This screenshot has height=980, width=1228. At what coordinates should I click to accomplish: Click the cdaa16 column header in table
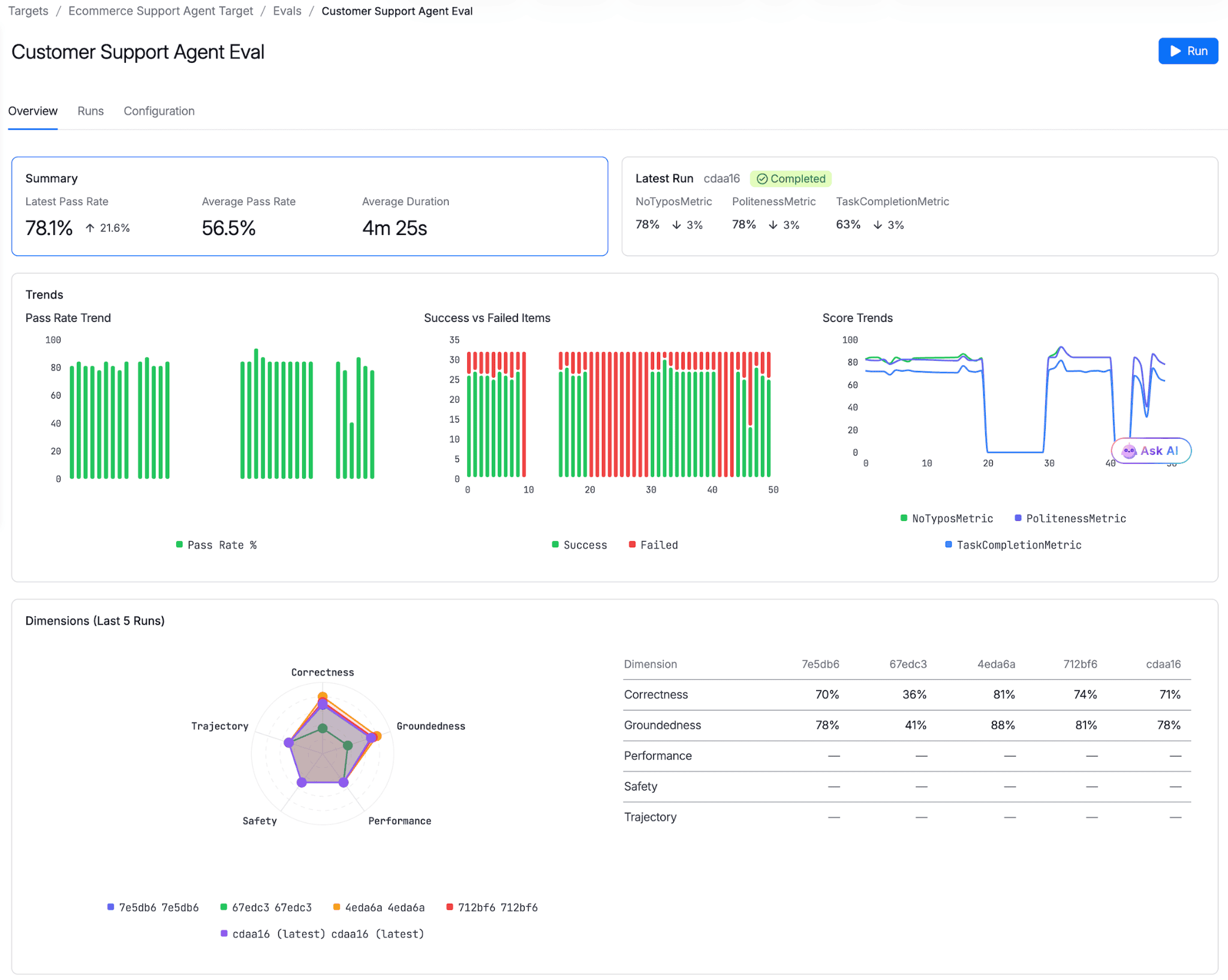(x=1163, y=664)
